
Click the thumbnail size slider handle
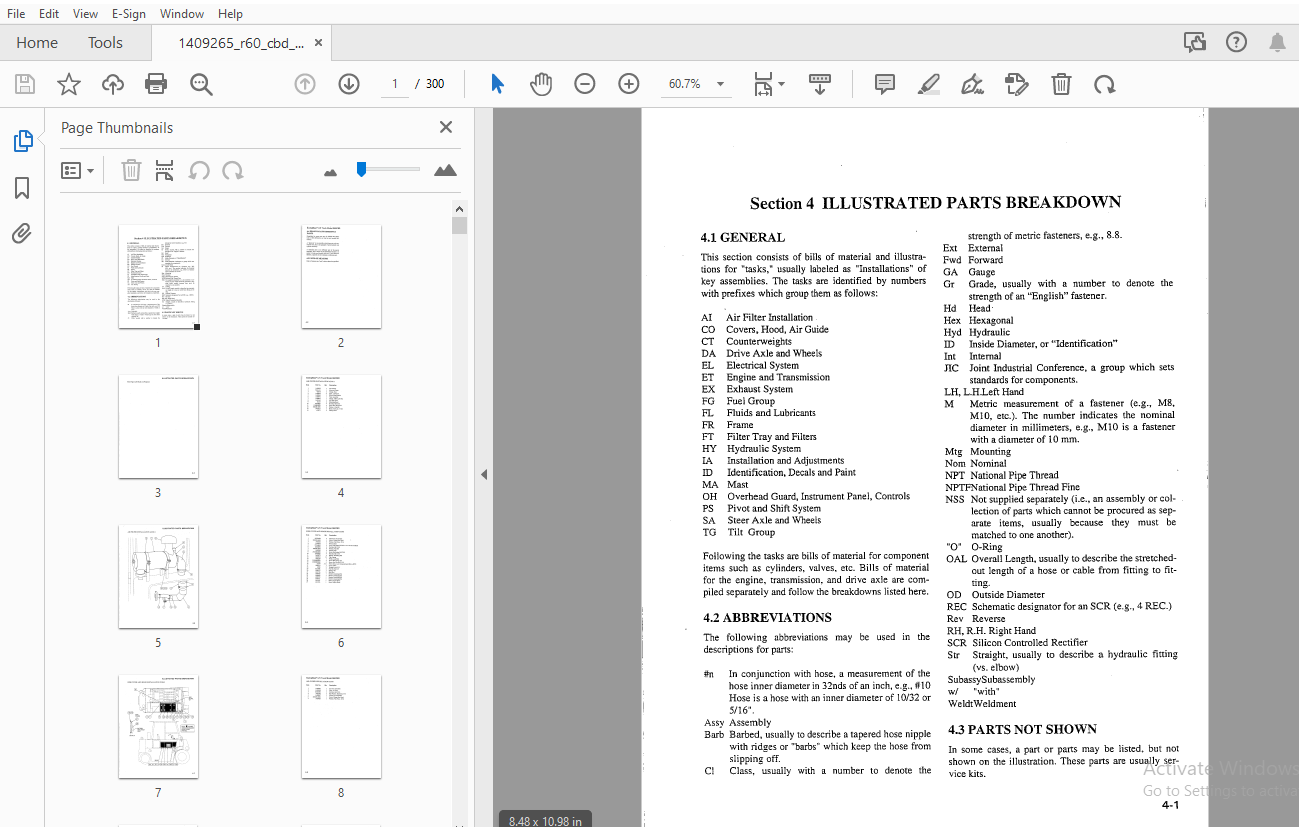click(361, 169)
